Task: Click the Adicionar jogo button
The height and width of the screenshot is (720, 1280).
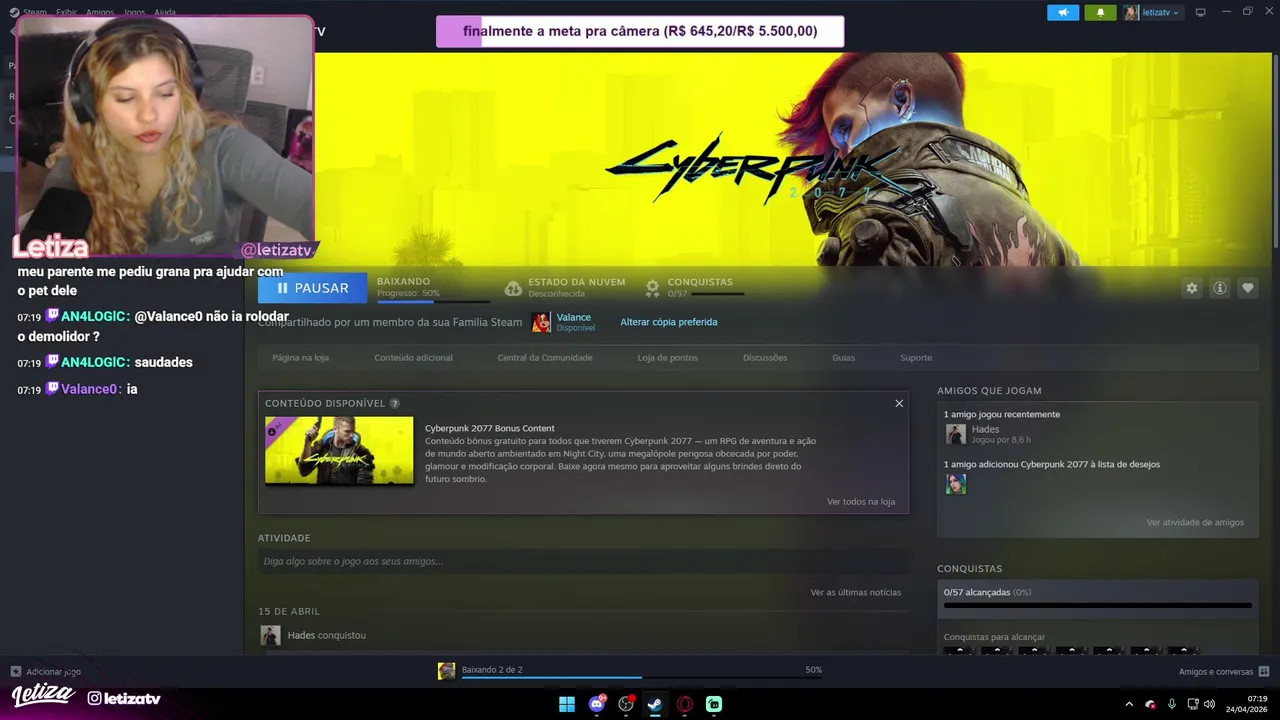Action: click(46, 672)
